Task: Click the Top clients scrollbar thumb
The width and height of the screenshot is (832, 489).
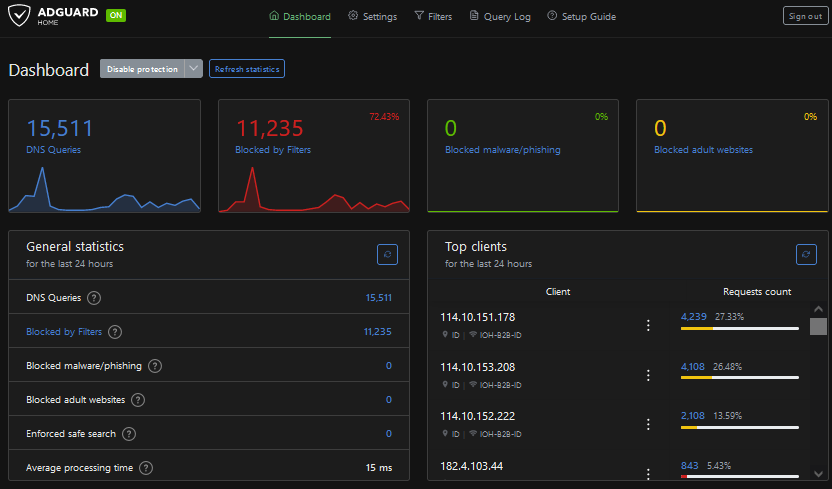Action: (818, 326)
